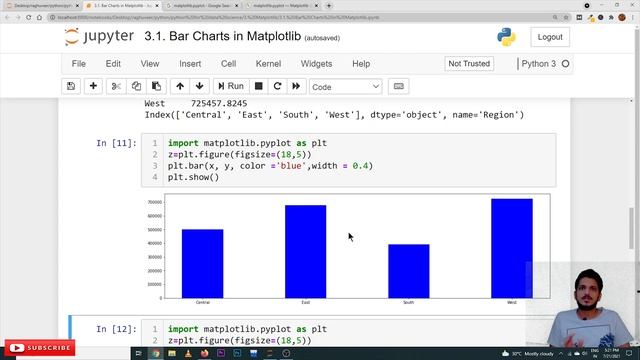Screen dimensions: 640x360
Task: Open Firefox in the taskbar
Action: 204,353
